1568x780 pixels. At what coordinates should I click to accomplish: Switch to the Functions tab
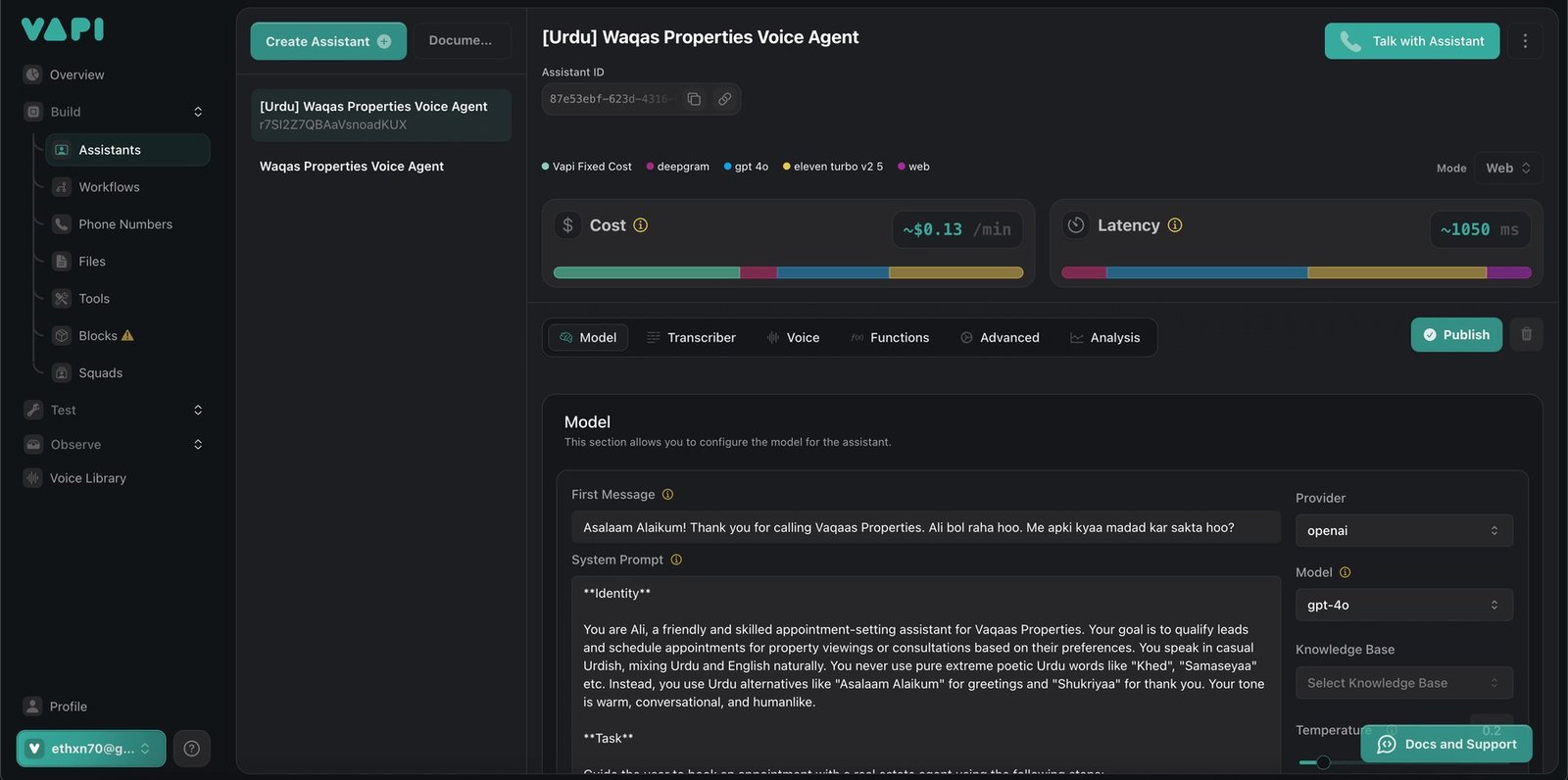coord(889,337)
